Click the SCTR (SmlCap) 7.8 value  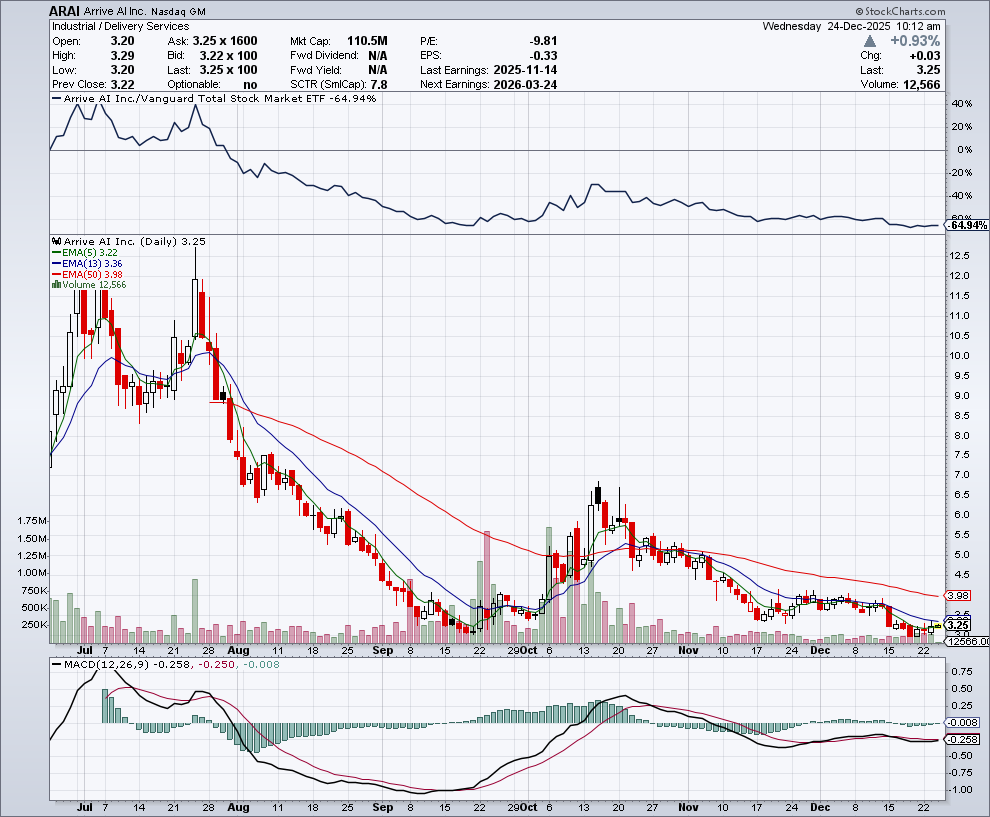coord(379,85)
